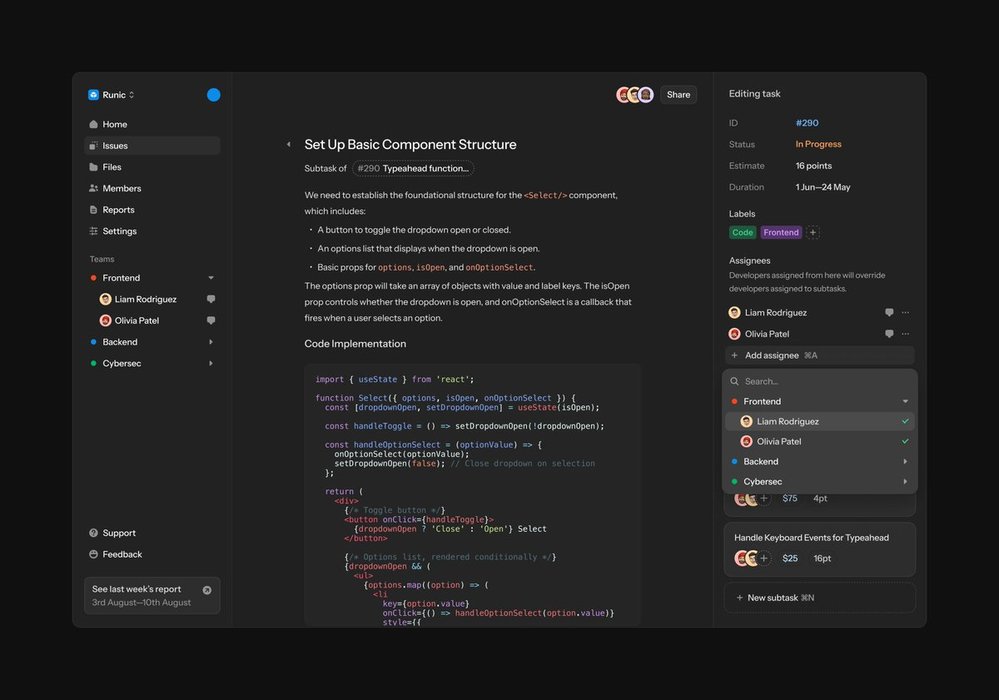Click arrow icon on last week's report card

tap(207, 590)
